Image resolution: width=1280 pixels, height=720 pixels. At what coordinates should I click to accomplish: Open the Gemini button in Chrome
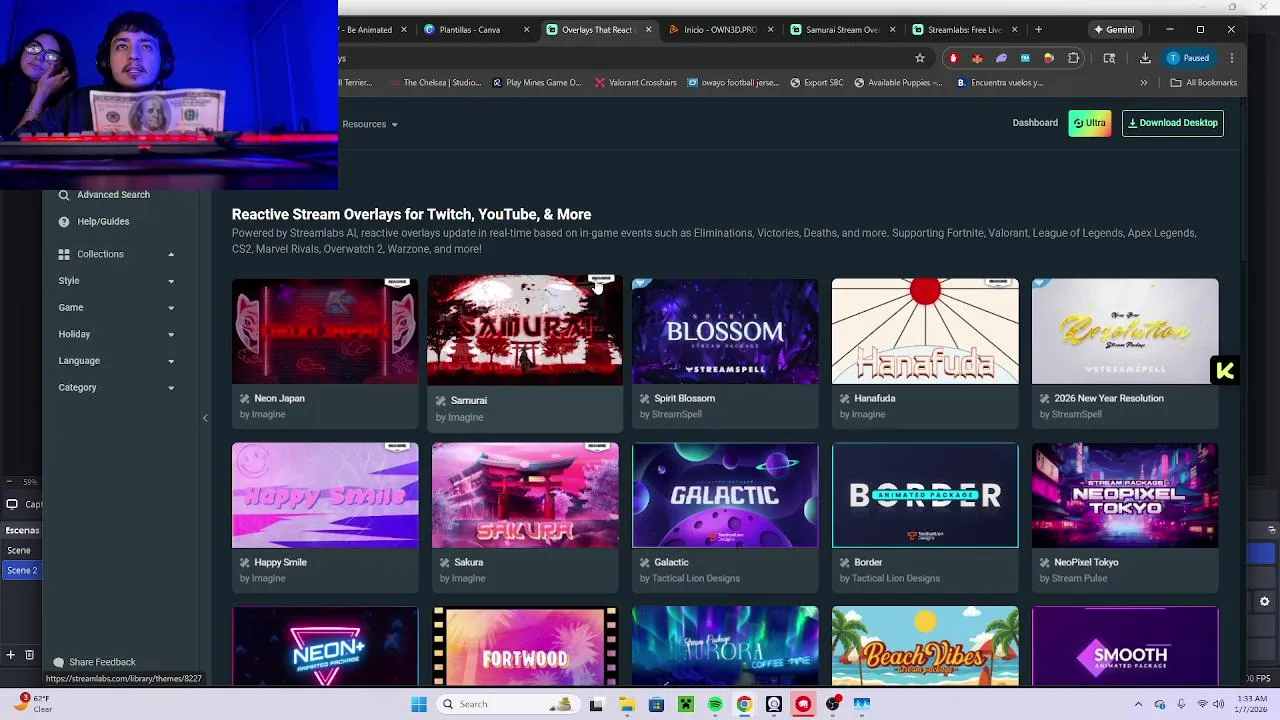[1113, 30]
